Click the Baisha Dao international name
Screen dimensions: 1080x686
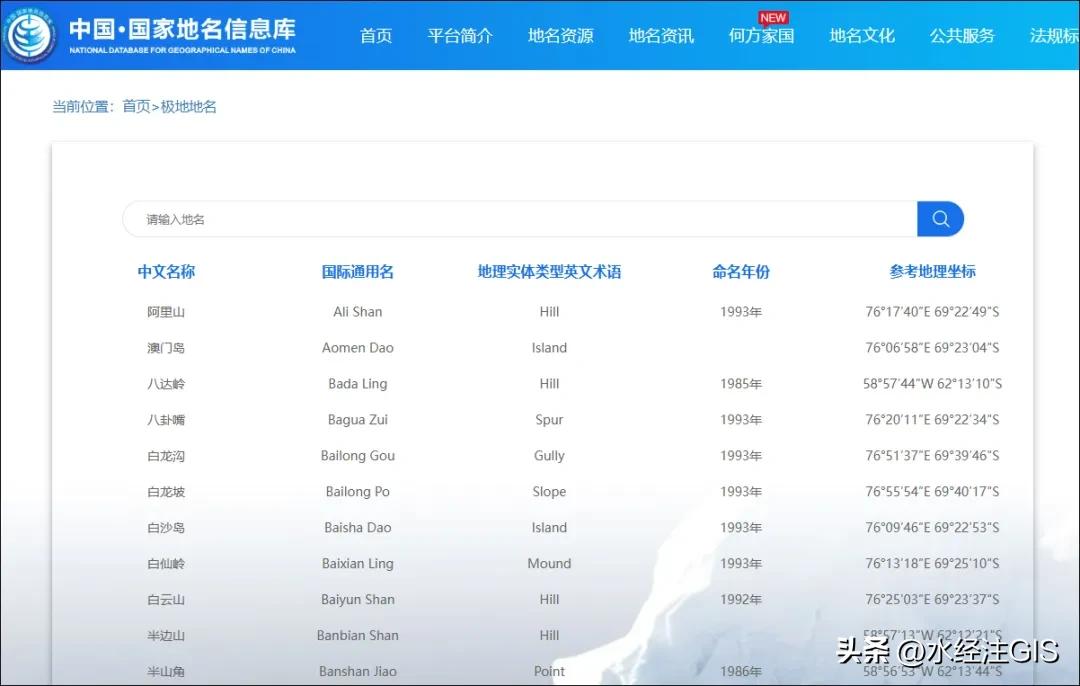pos(357,528)
